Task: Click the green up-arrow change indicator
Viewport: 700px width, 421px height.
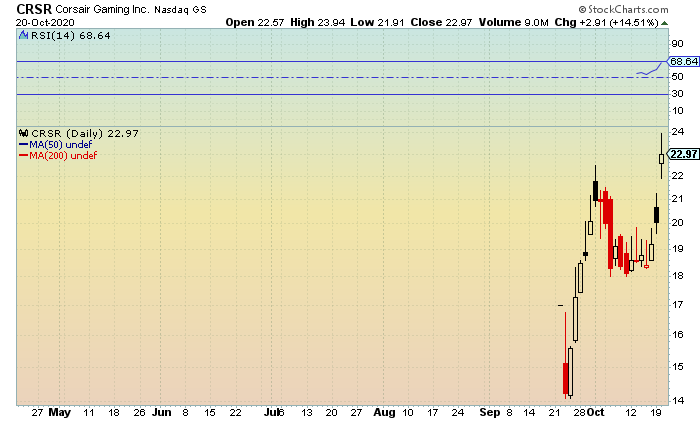Action: pyautogui.click(x=664, y=23)
